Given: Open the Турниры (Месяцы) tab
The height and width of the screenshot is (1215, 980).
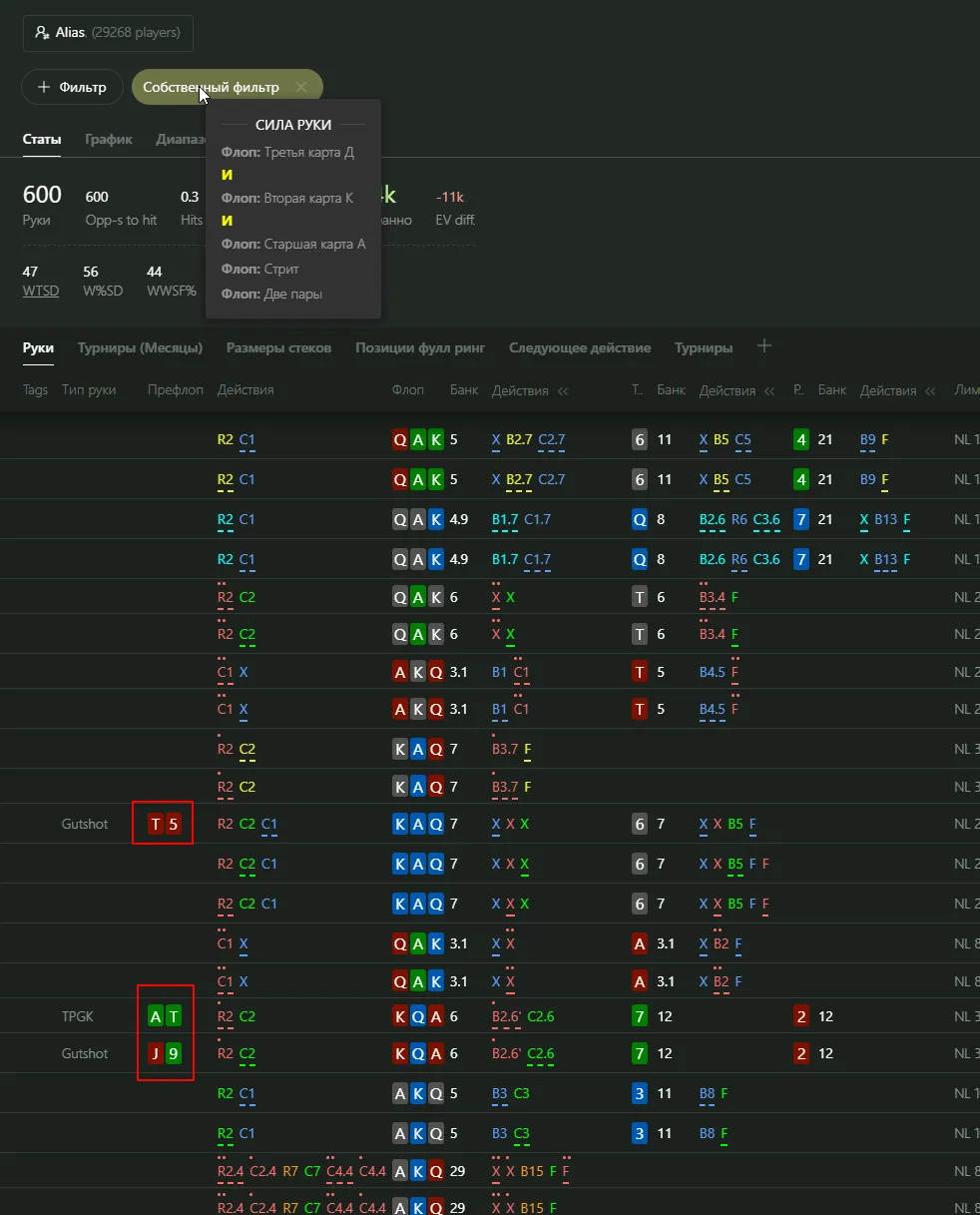Looking at the screenshot, I should [140, 348].
